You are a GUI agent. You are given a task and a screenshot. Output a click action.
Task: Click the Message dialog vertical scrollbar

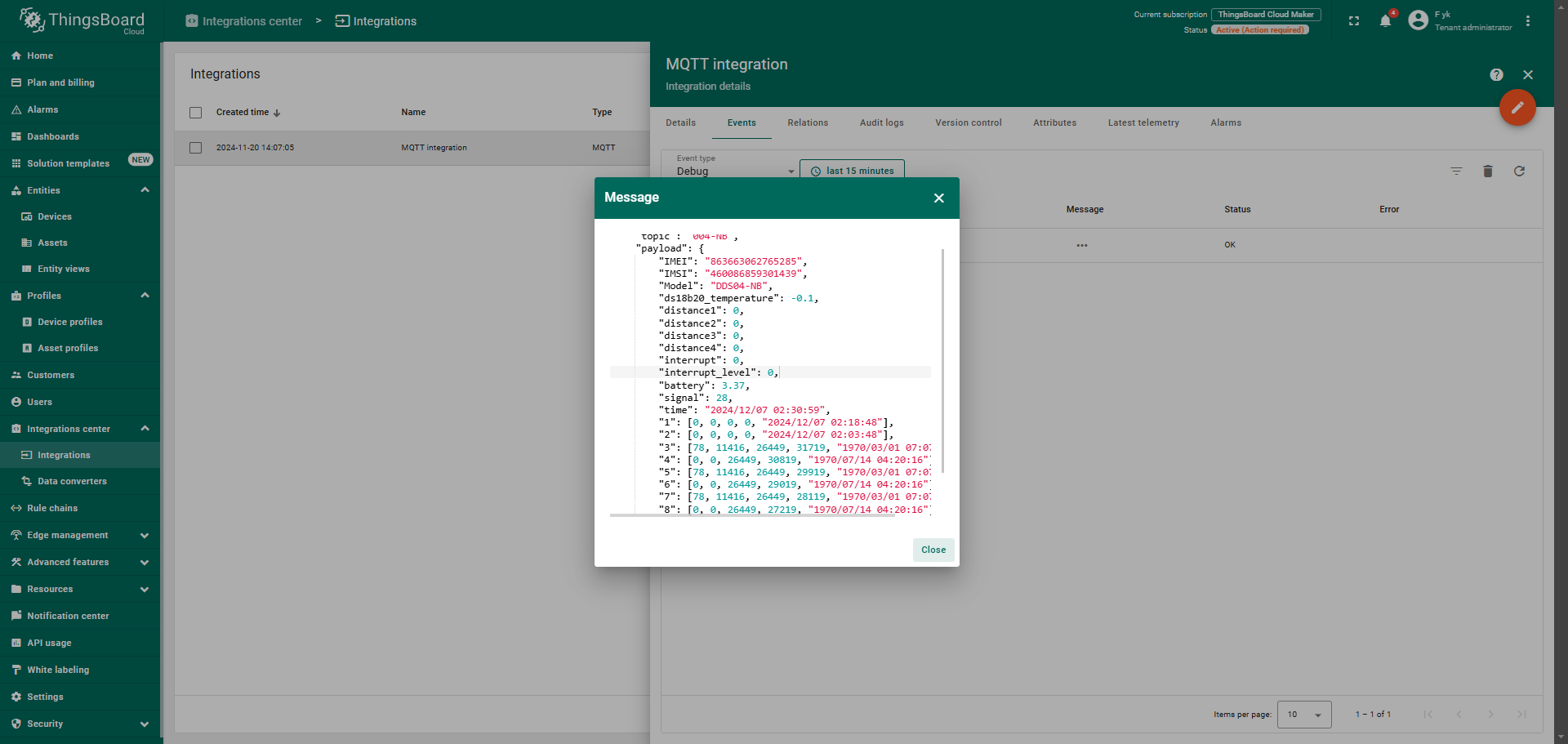942,361
